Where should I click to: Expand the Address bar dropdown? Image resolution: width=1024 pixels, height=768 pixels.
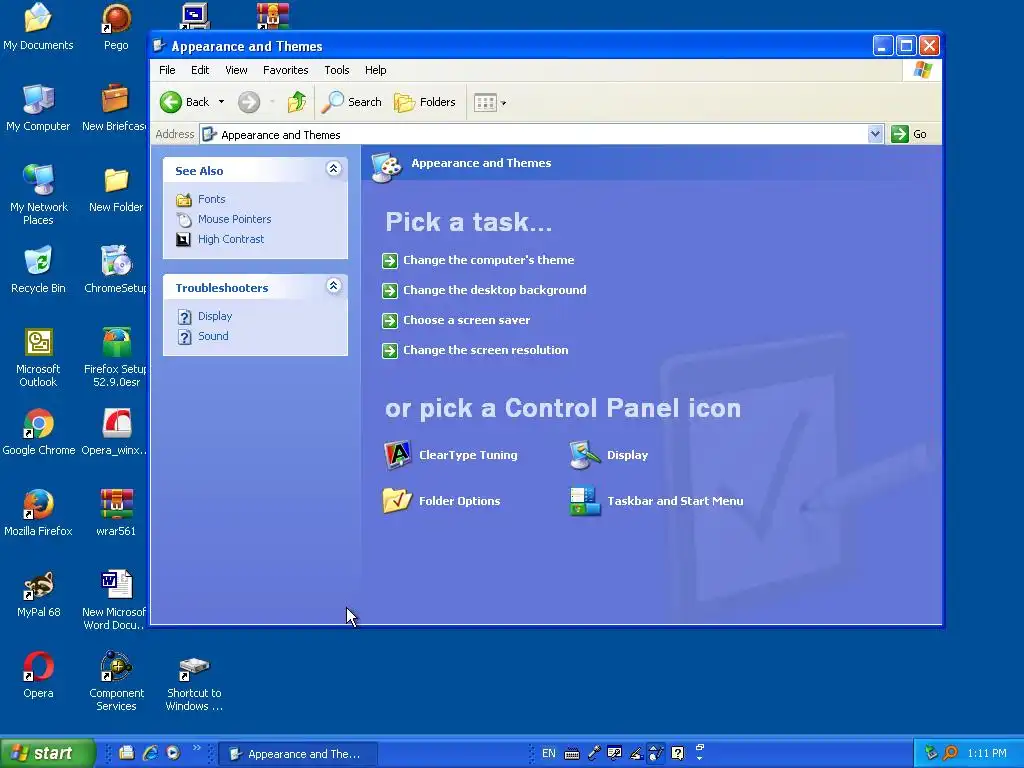[x=875, y=134]
